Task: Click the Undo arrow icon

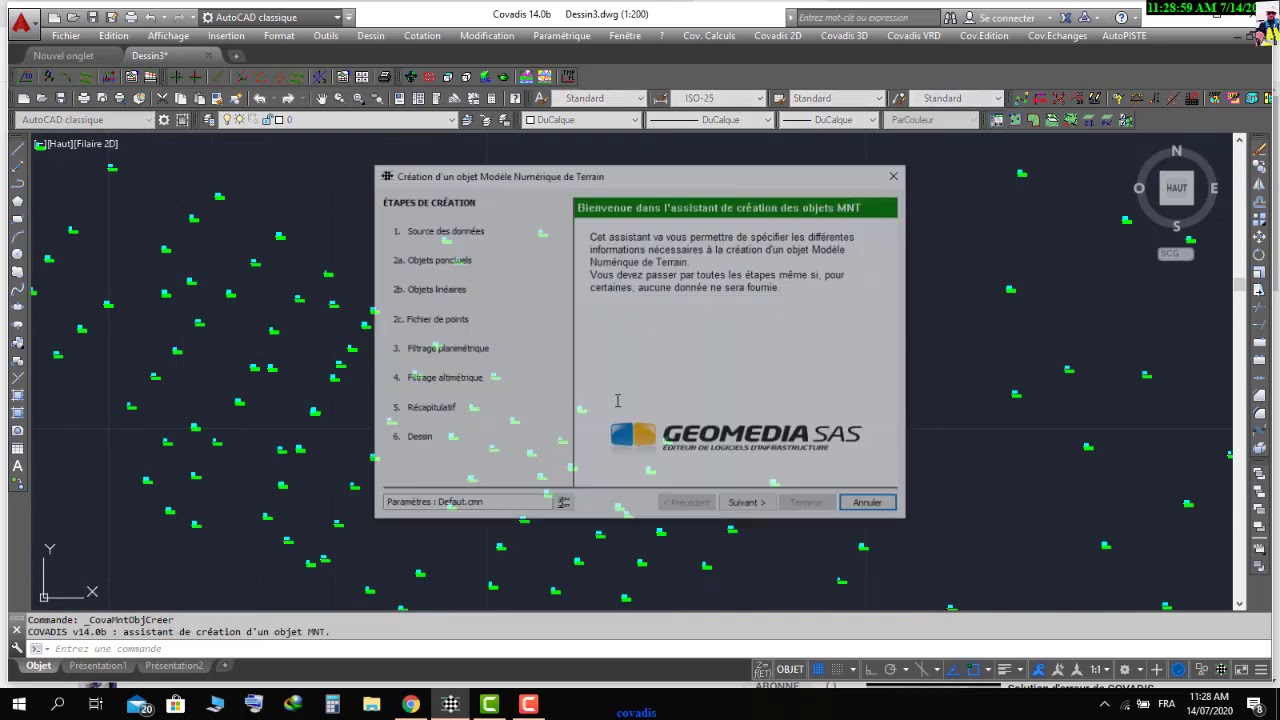Action: click(x=260, y=98)
